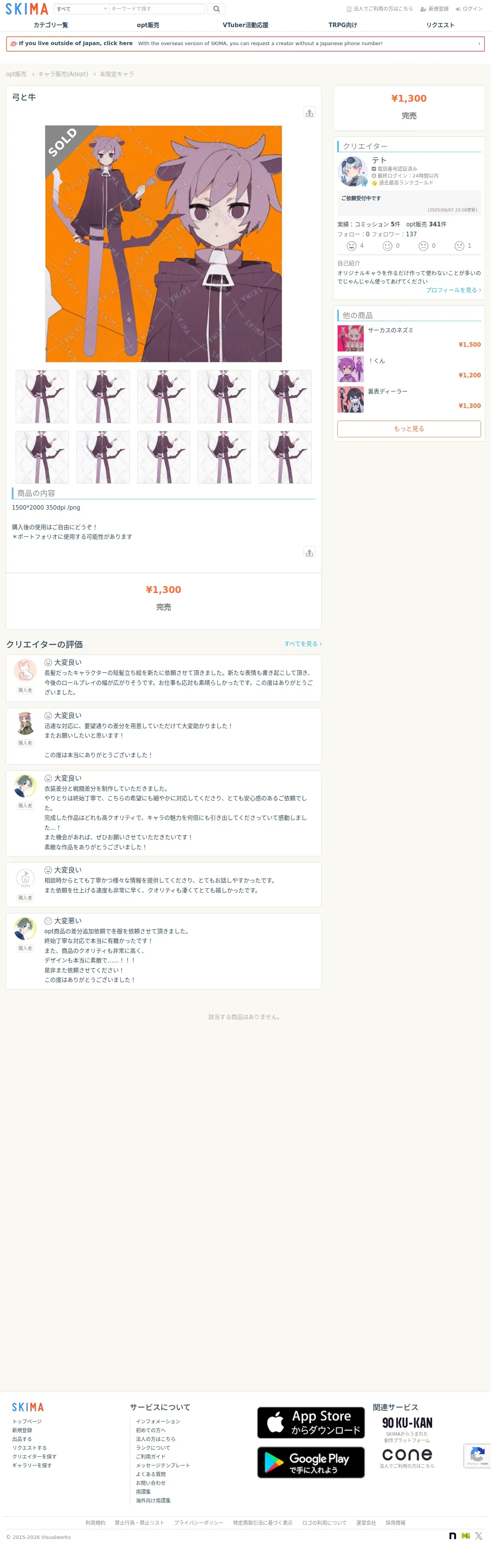The width and height of the screenshot is (491, 1568).
Task: Open the main 弓と牛 product image
Action: [164, 244]
